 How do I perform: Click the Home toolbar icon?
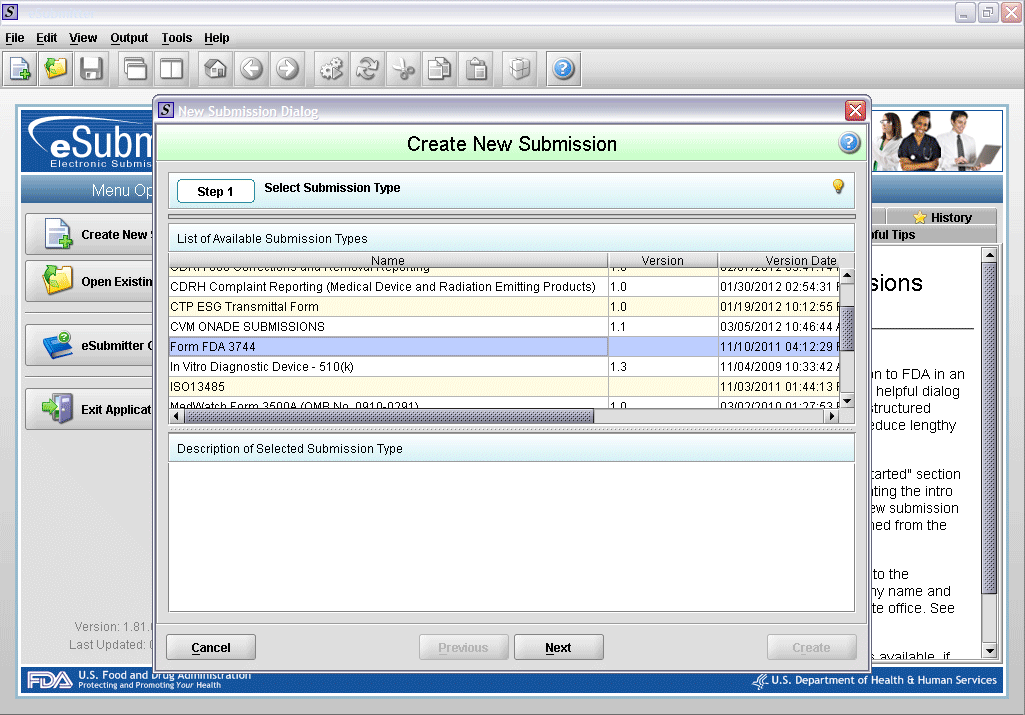click(x=215, y=69)
